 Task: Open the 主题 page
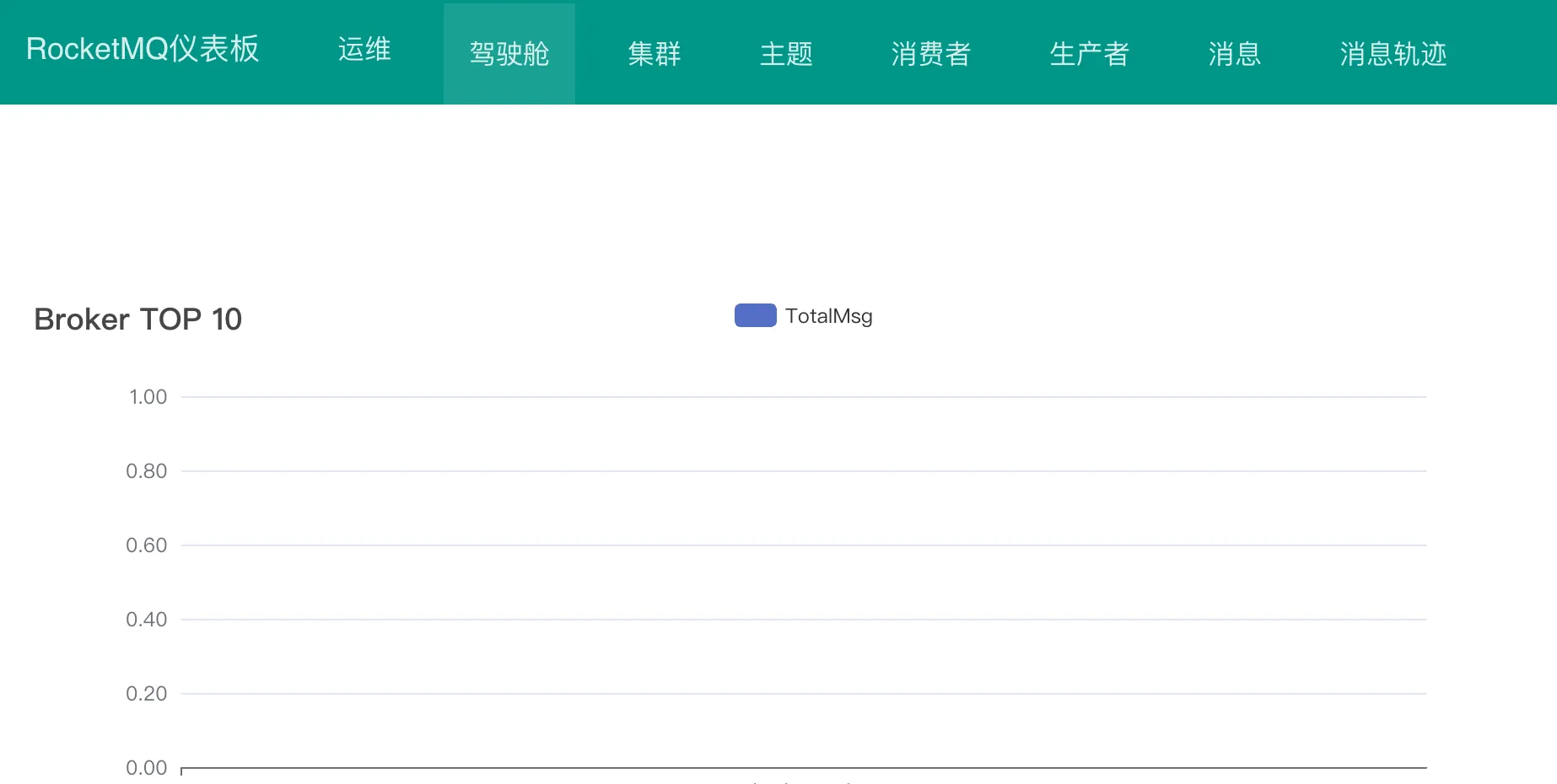[x=785, y=54]
